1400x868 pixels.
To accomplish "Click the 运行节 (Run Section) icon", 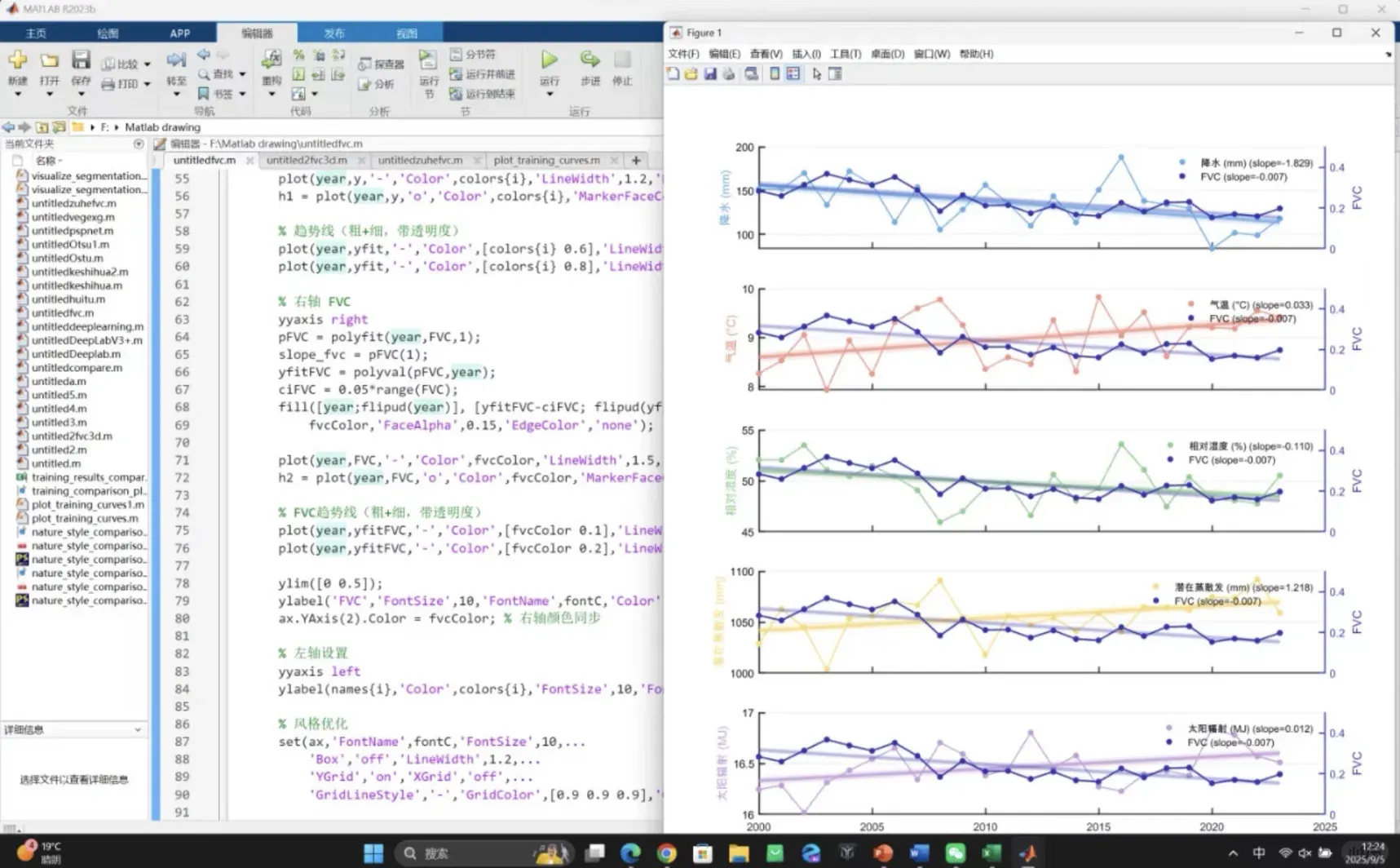I will tap(428, 60).
